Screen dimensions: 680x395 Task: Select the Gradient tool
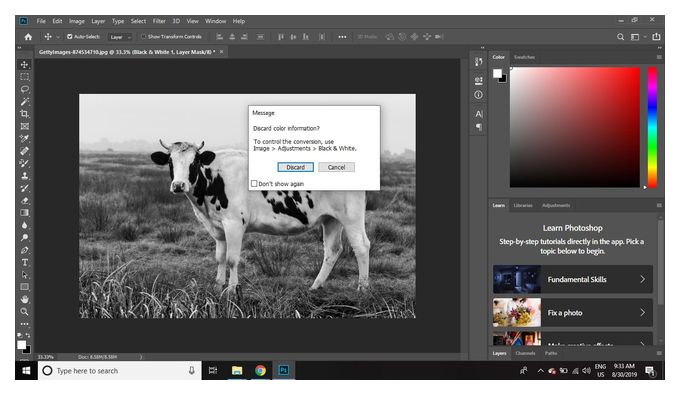(25, 213)
